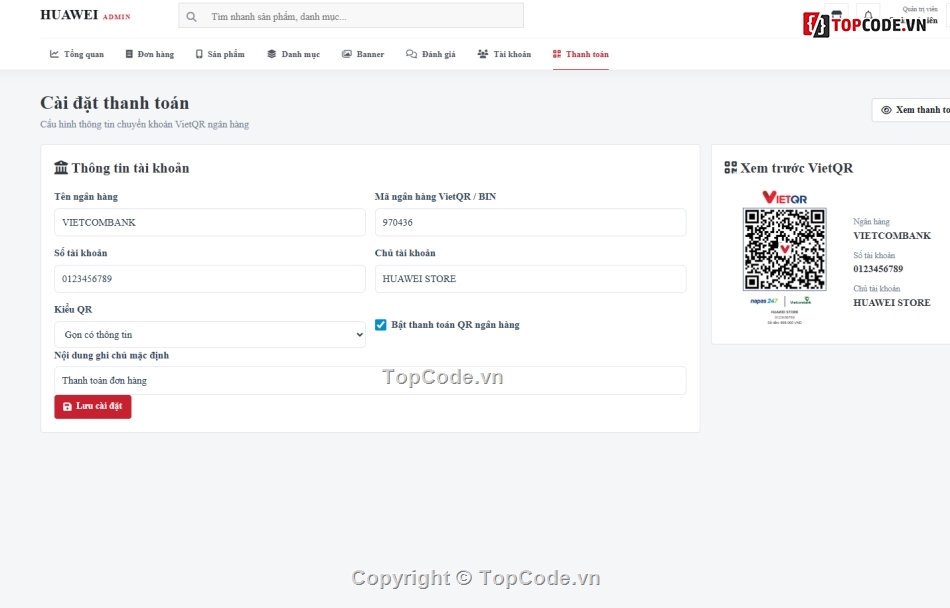
Task: Click the Lưu cài đặt save button
Action: click(x=93, y=406)
